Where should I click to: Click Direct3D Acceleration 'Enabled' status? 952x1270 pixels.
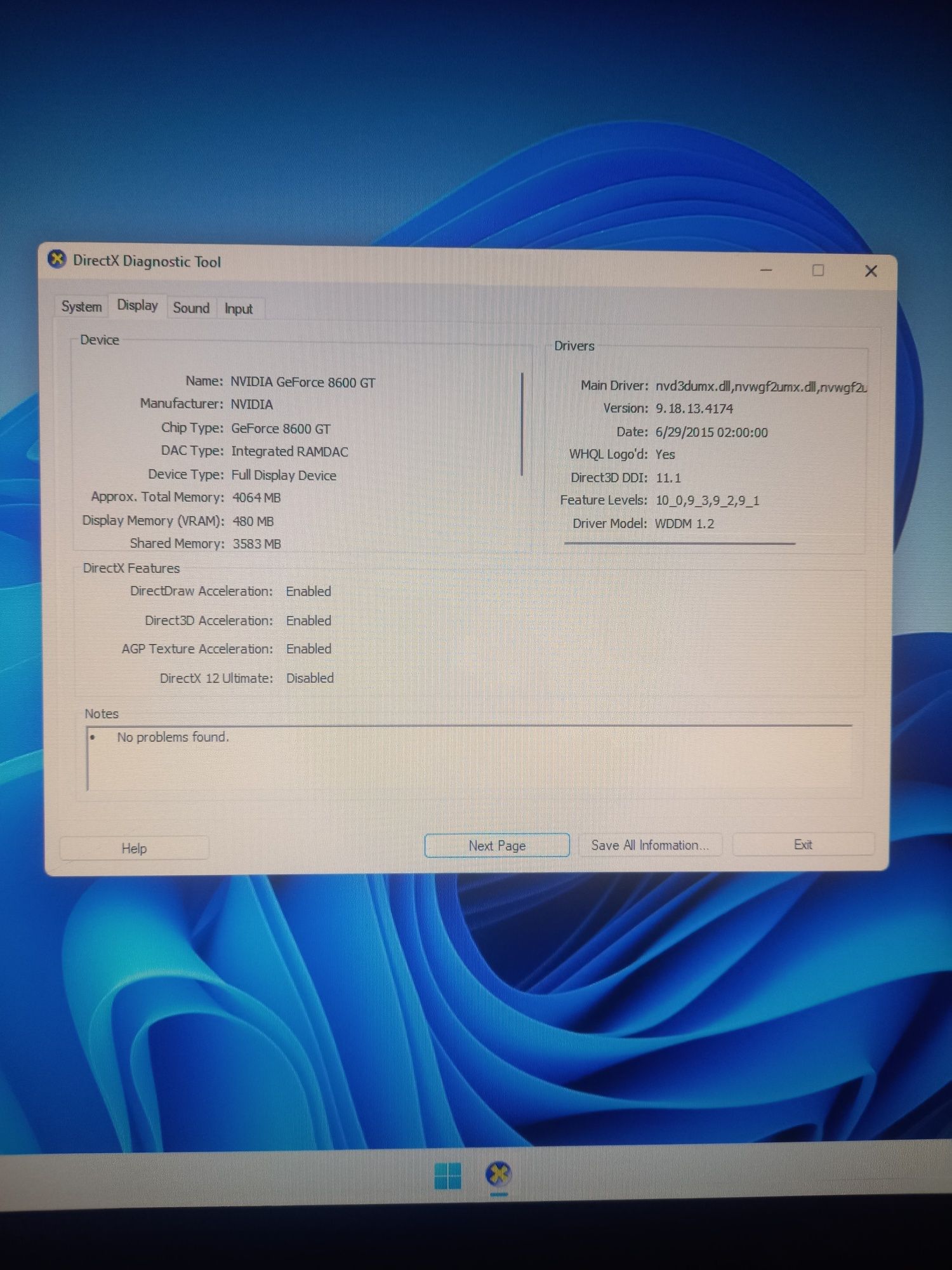tap(308, 620)
